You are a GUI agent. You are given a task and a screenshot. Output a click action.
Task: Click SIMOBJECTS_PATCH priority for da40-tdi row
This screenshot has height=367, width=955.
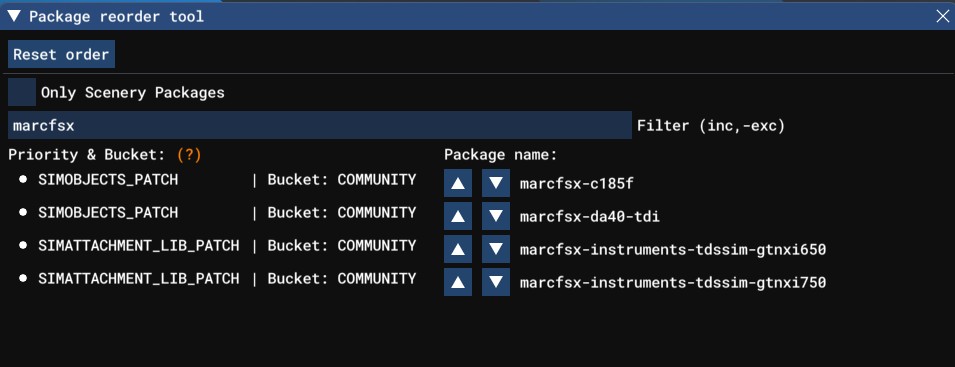click(x=108, y=212)
